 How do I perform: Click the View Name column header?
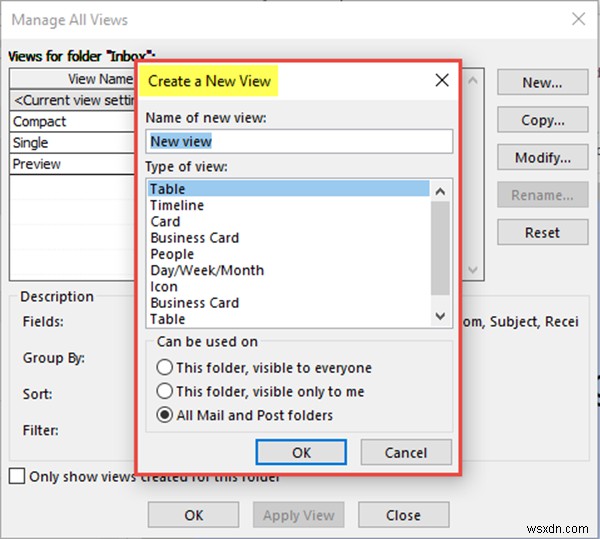click(x=73, y=79)
